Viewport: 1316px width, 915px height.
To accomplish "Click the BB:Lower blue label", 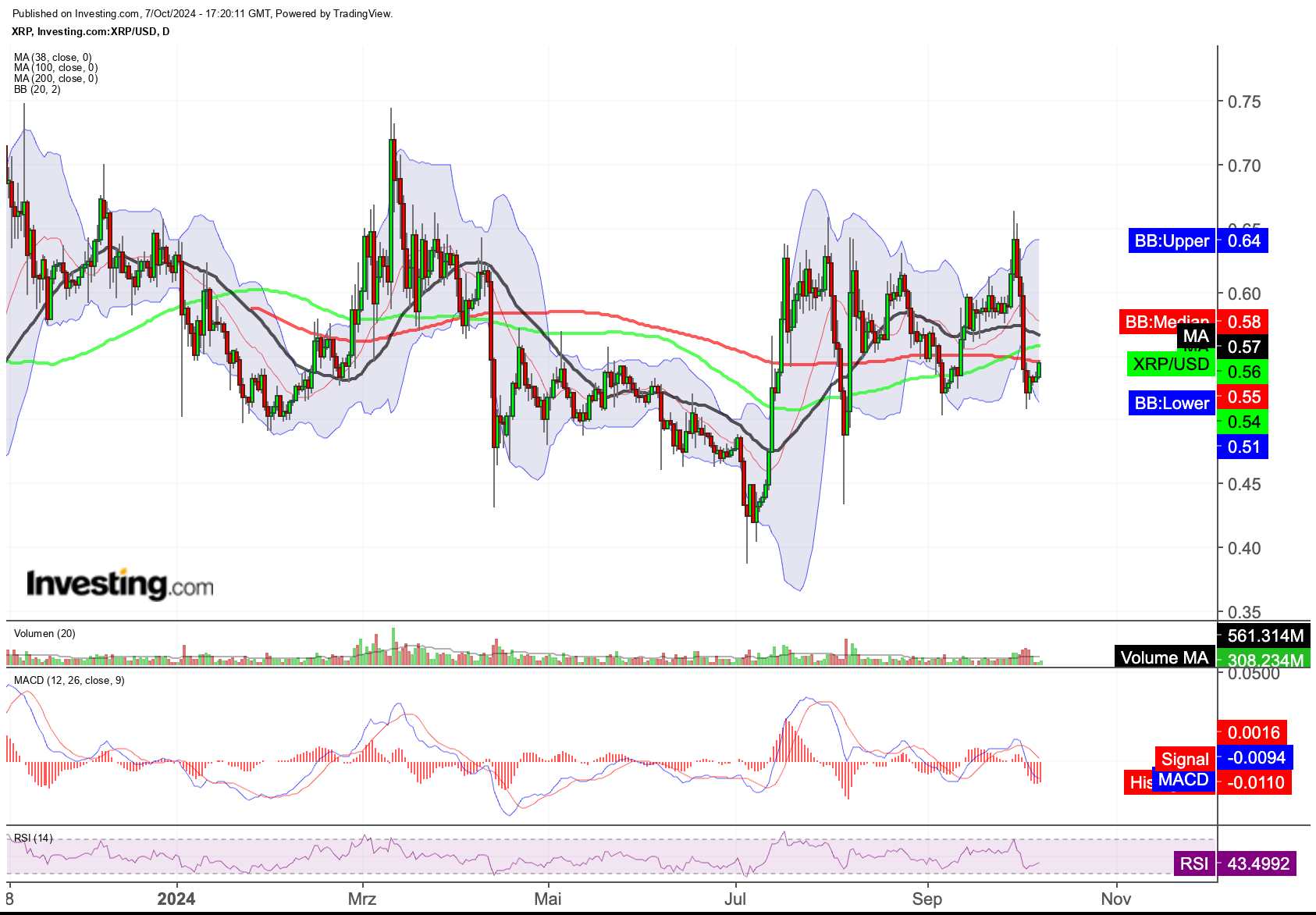I will tap(1172, 403).
